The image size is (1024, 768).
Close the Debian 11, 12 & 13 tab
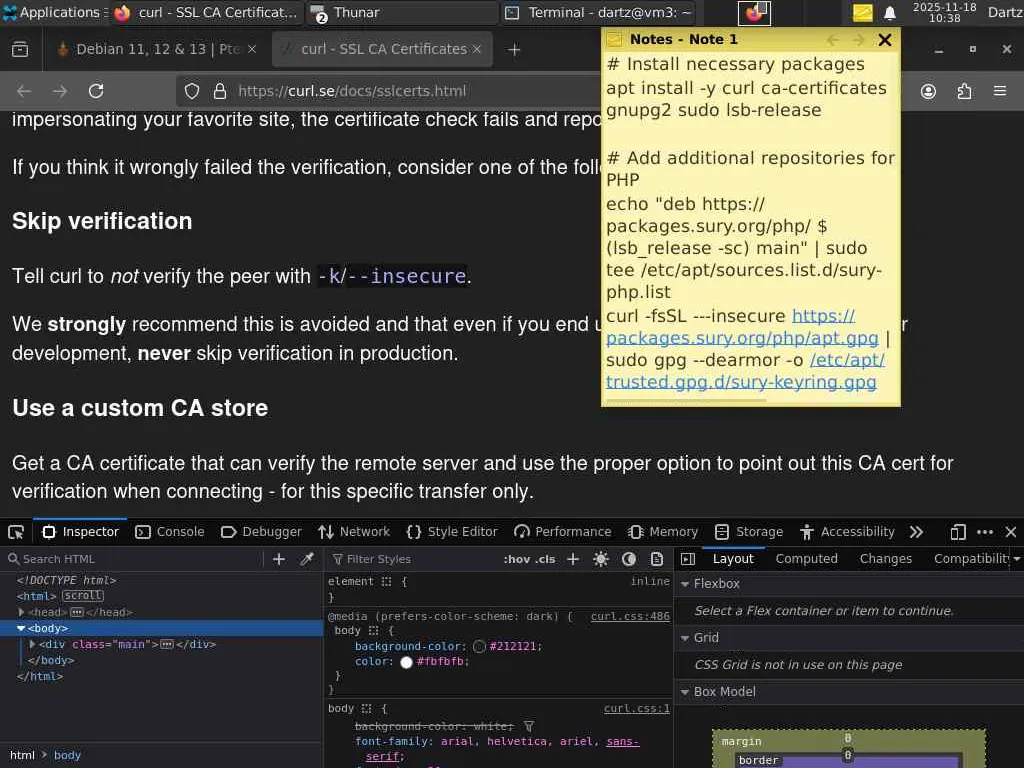point(252,49)
